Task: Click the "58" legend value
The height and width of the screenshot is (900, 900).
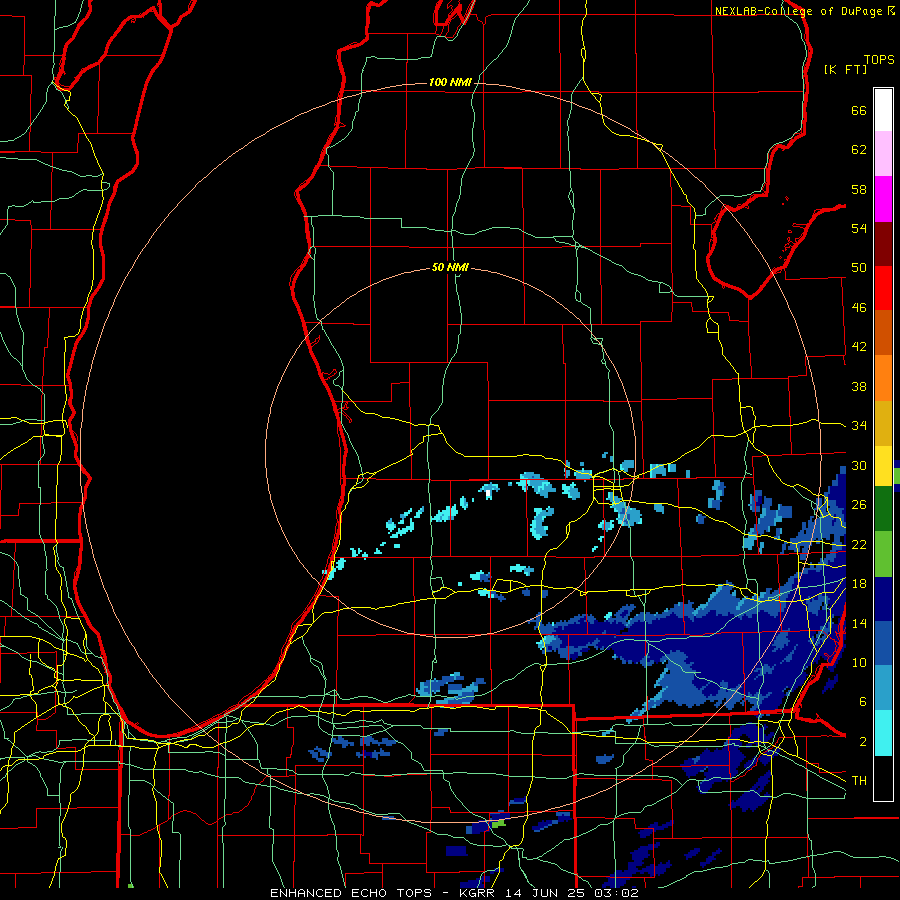Action: tap(859, 189)
